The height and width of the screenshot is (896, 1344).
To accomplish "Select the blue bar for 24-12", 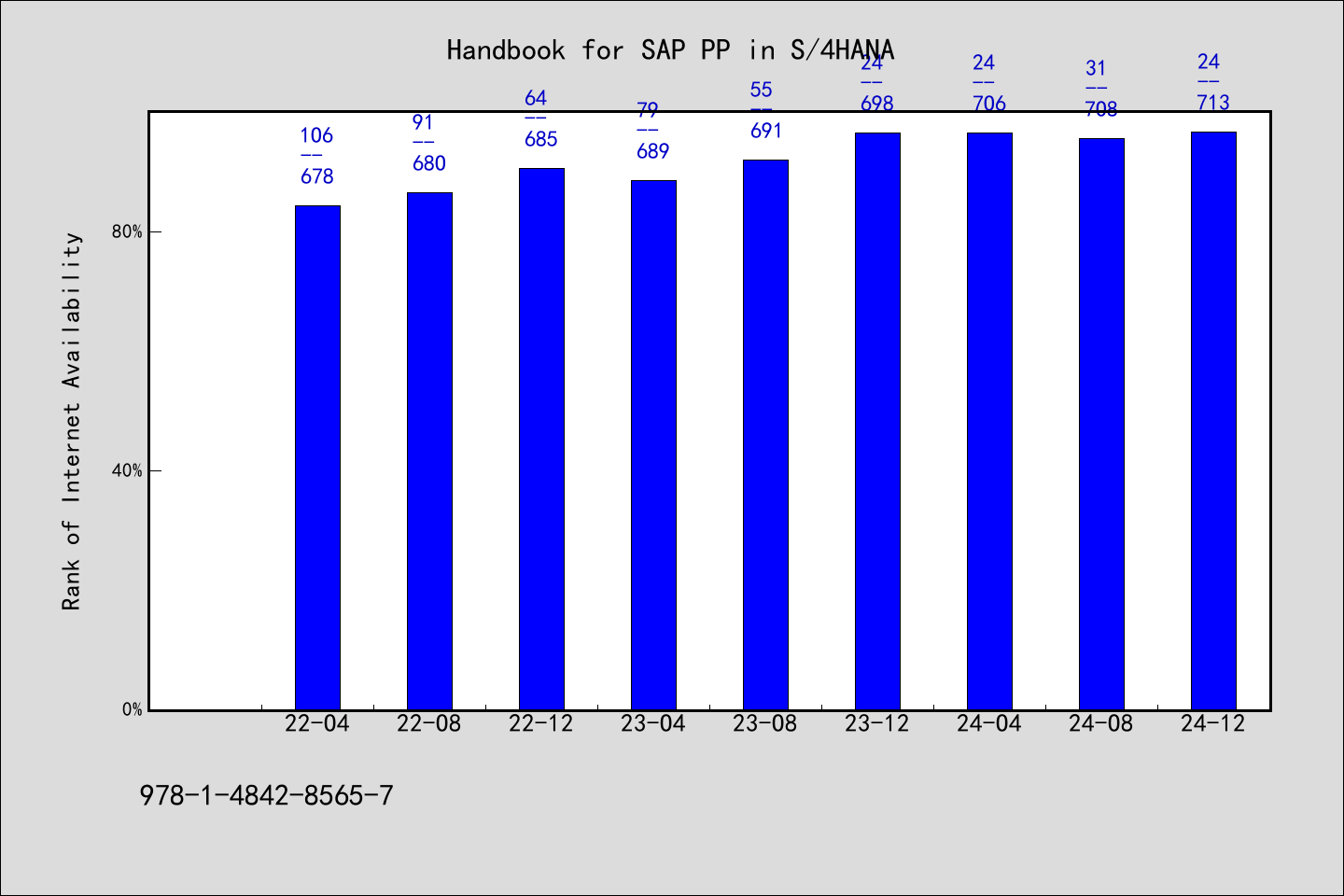I will tap(1213, 421).
